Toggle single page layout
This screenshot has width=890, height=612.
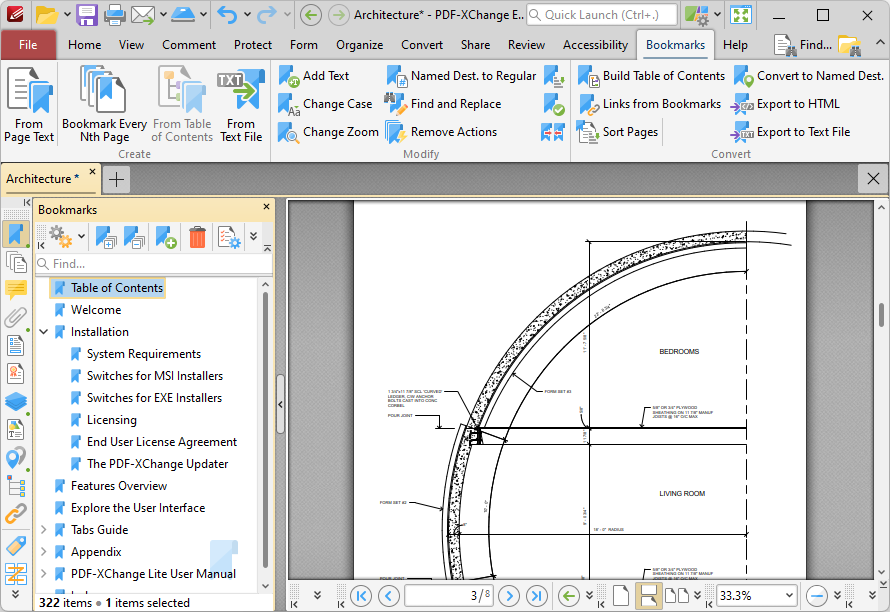click(621, 596)
